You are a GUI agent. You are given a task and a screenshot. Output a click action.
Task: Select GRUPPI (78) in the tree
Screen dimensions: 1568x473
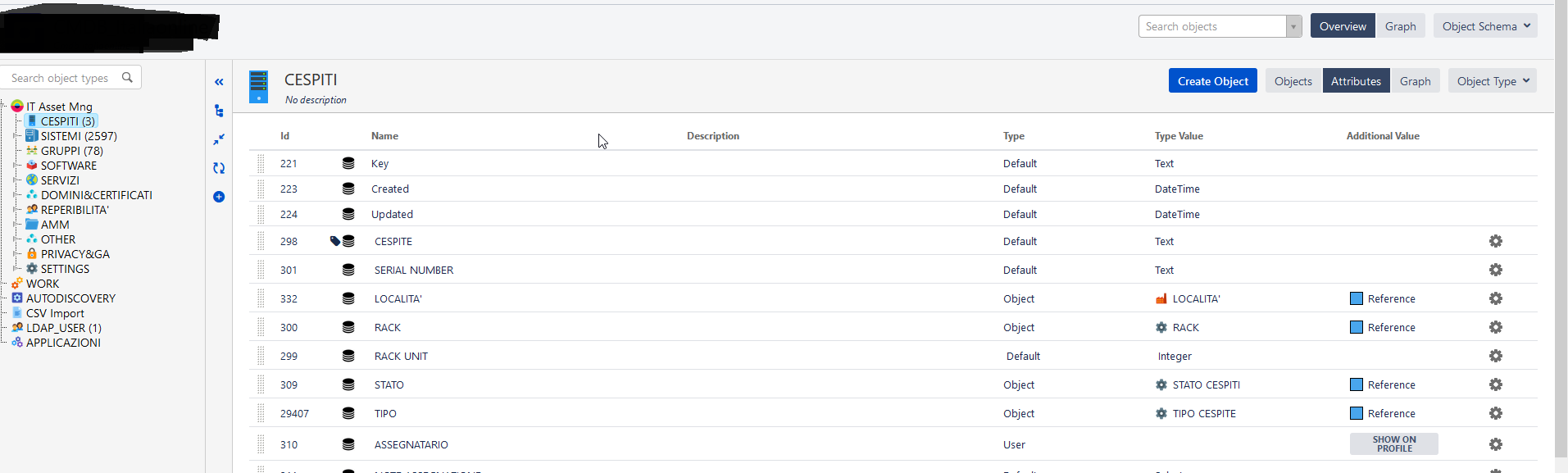[x=72, y=151]
